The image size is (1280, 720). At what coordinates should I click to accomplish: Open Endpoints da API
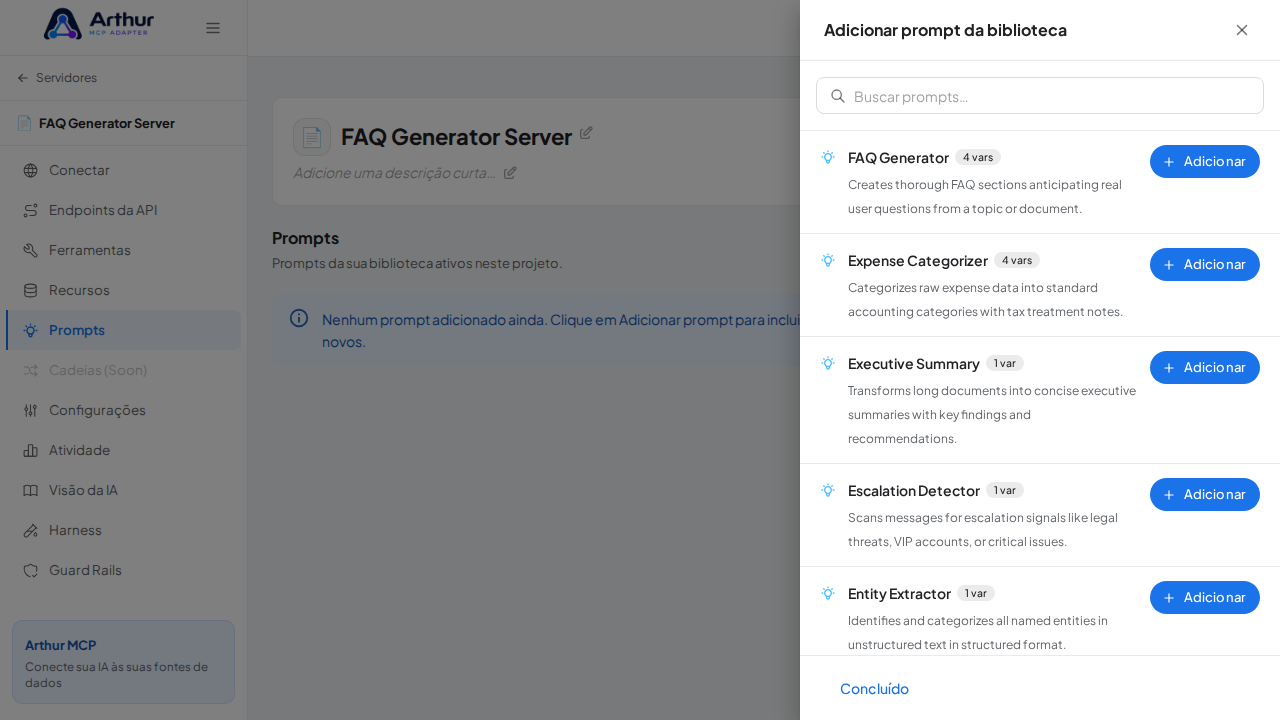(123, 210)
